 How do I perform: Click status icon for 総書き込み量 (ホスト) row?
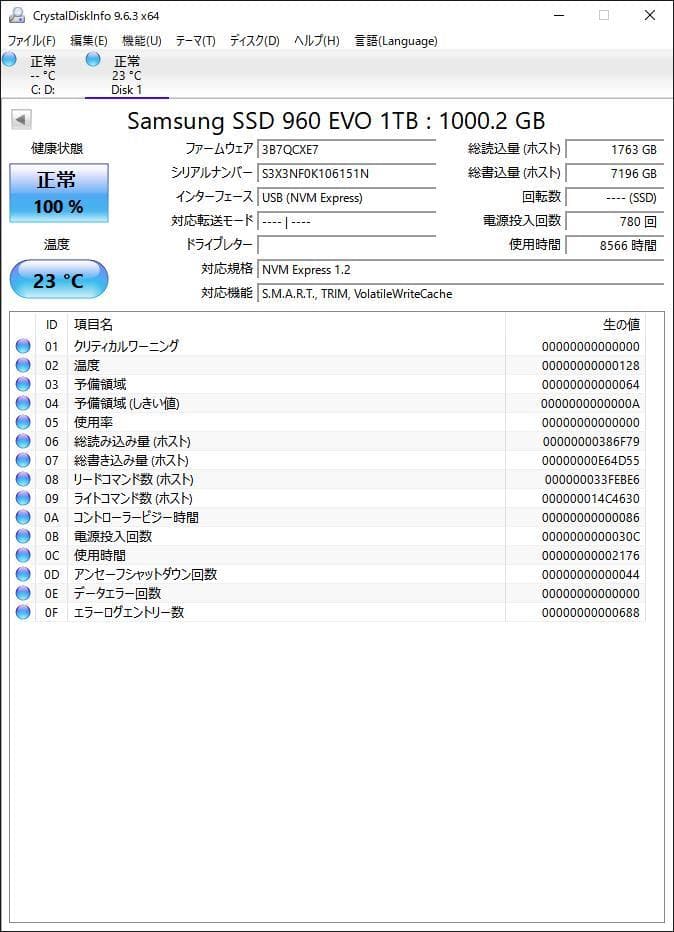coord(23,460)
